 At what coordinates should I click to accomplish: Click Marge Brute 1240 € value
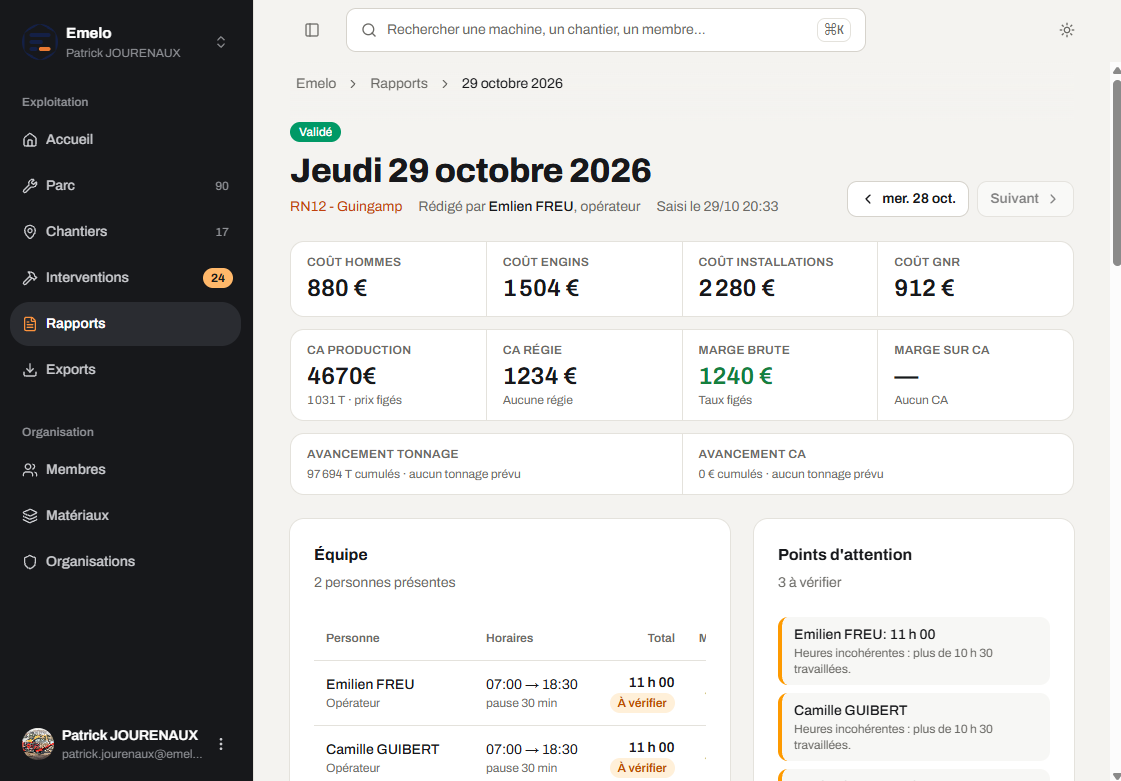point(736,376)
